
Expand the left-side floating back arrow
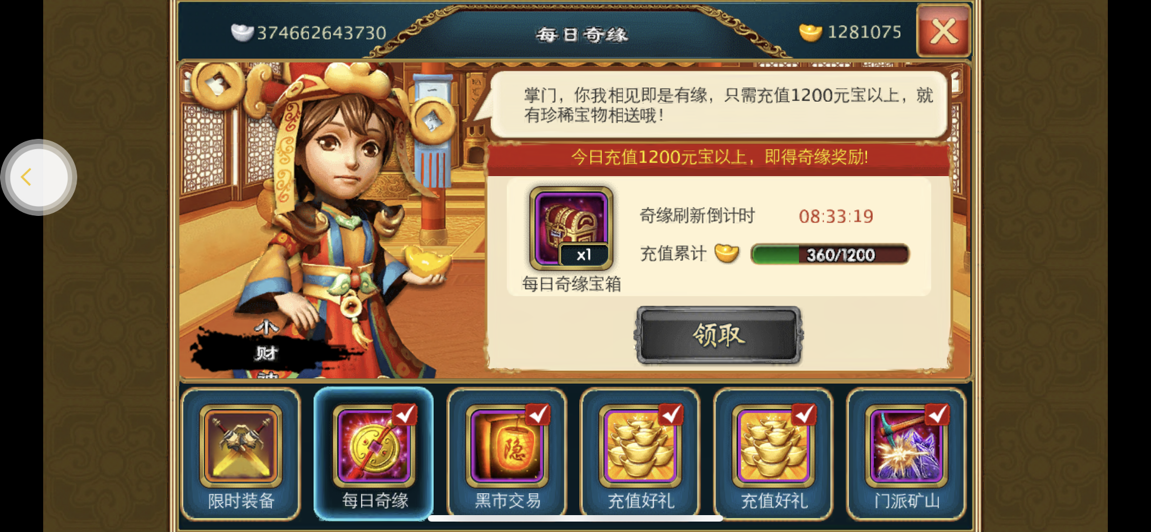tap(38, 177)
